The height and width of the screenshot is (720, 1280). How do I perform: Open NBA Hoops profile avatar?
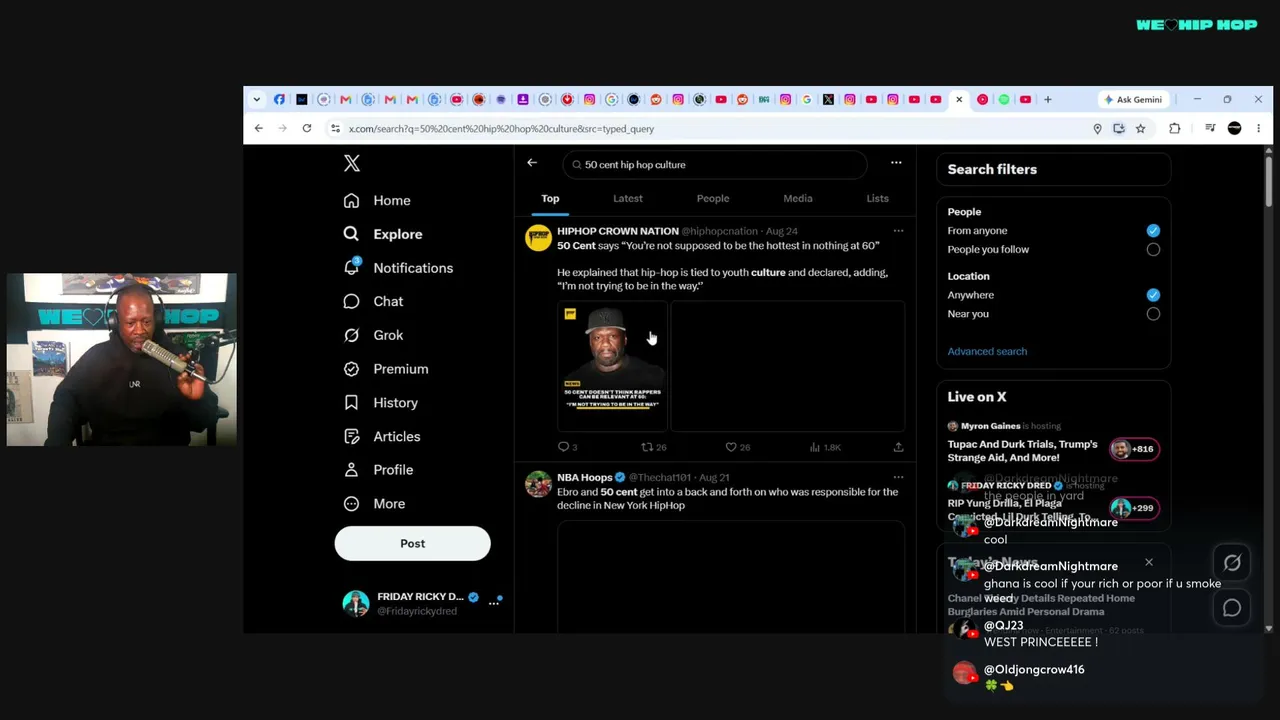click(x=538, y=484)
